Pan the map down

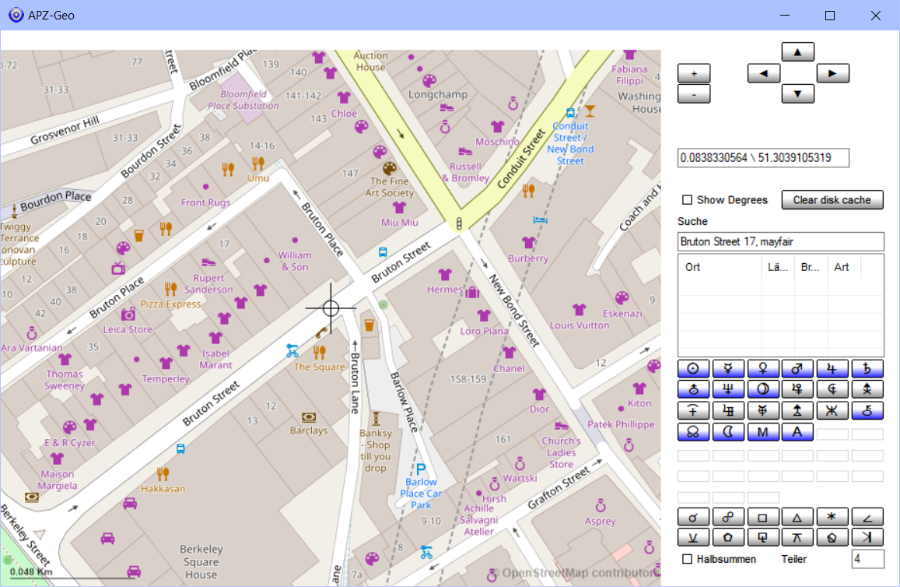(798, 94)
